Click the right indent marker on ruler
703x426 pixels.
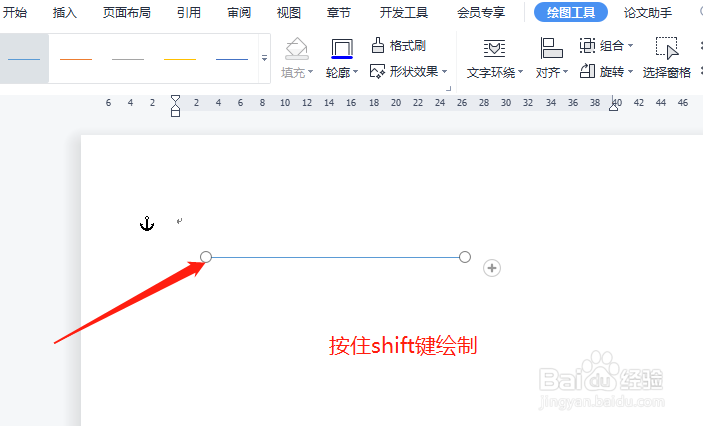[x=613, y=106]
